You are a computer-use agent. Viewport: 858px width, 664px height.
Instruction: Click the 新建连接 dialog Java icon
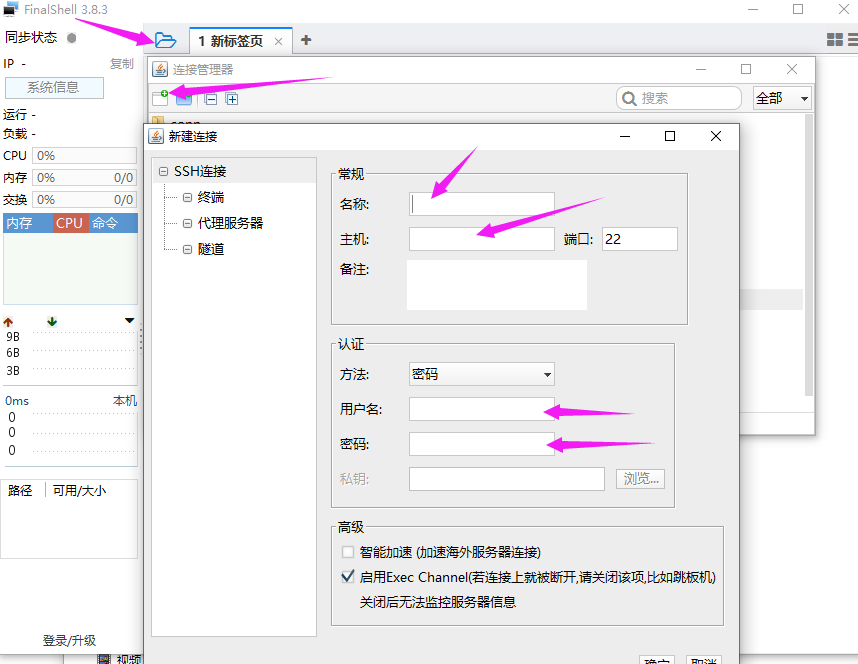pos(156,136)
